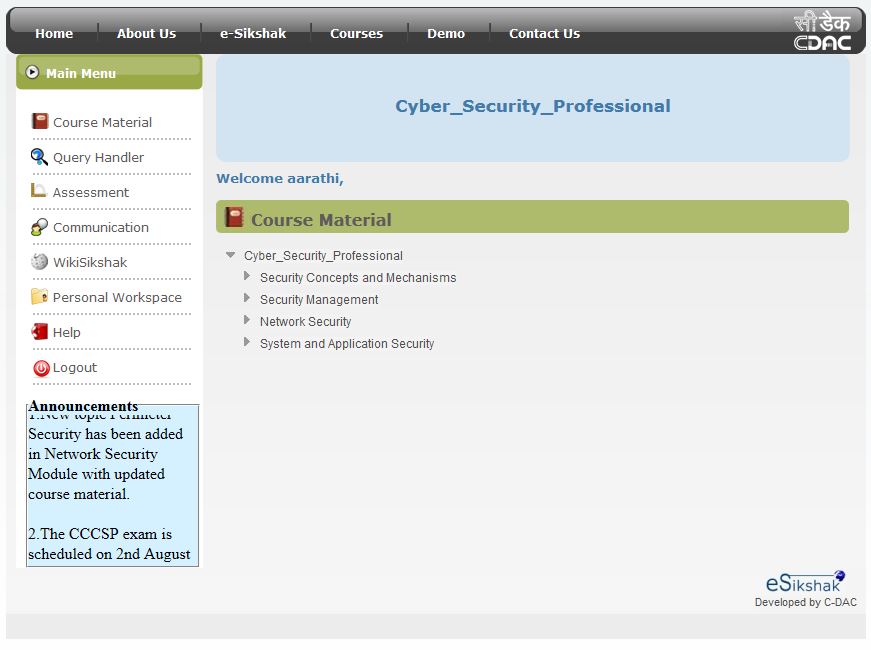The image size is (871, 650).
Task: Click the Course Material book icon in sidebar
Action: [40, 121]
